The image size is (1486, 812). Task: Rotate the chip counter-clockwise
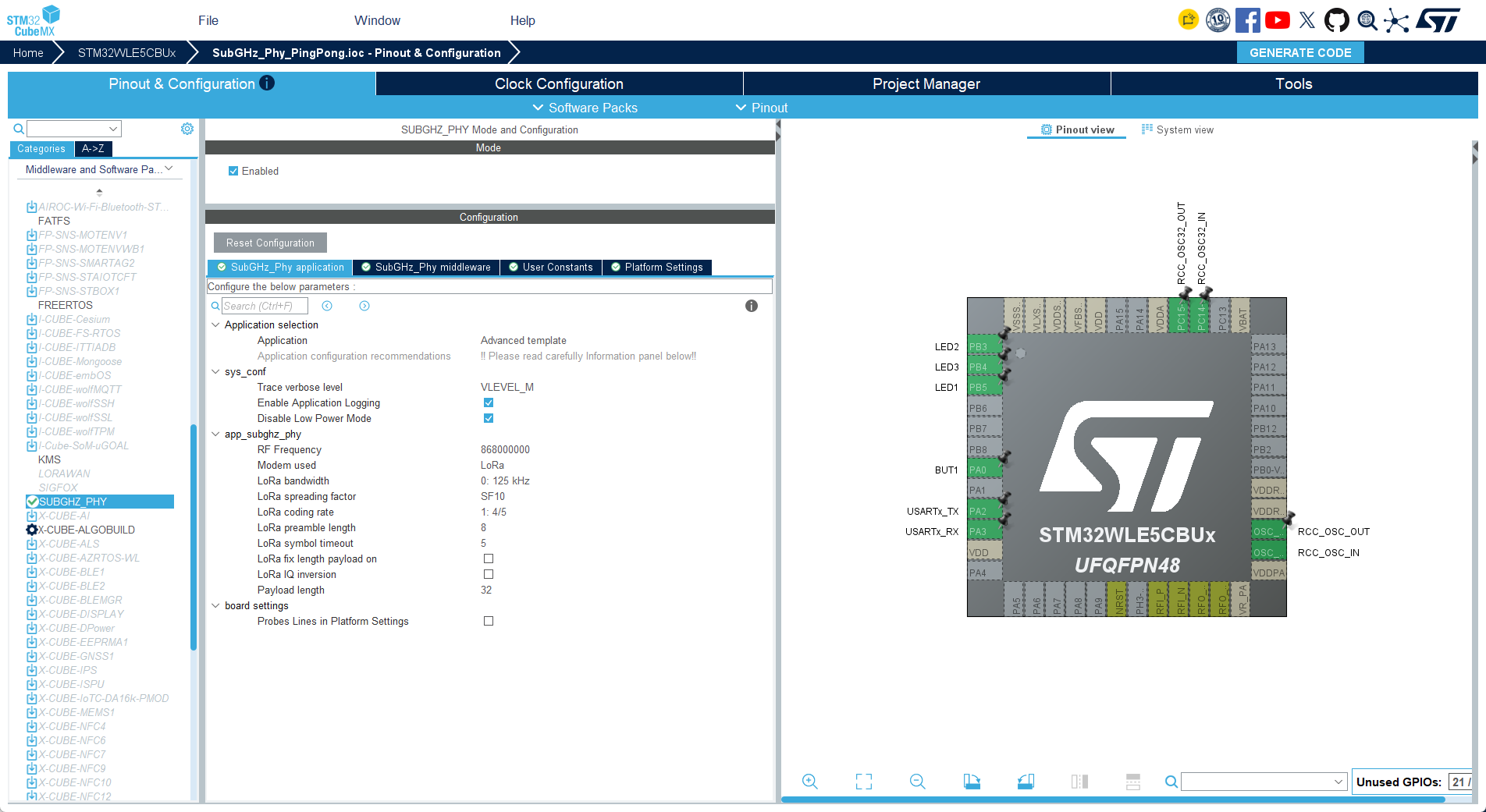pyautogui.click(x=1026, y=782)
